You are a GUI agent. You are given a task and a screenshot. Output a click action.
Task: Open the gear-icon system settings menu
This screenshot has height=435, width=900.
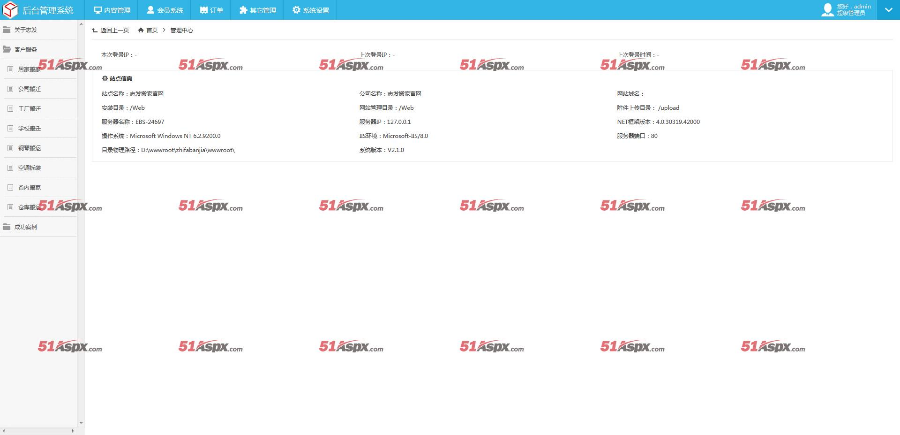(x=310, y=10)
